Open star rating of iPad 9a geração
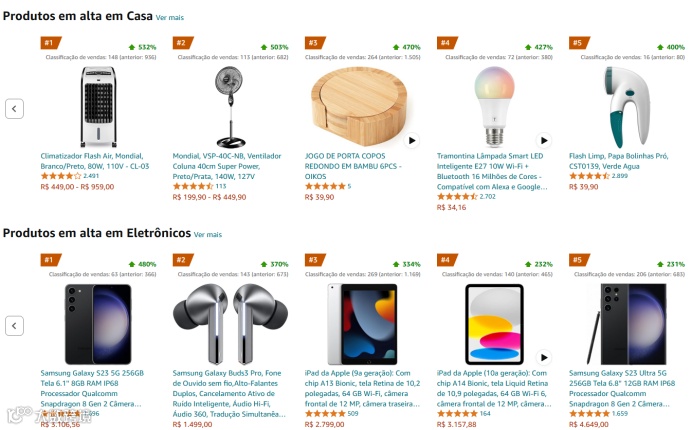 pyautogui.click(x=325, y=414)
